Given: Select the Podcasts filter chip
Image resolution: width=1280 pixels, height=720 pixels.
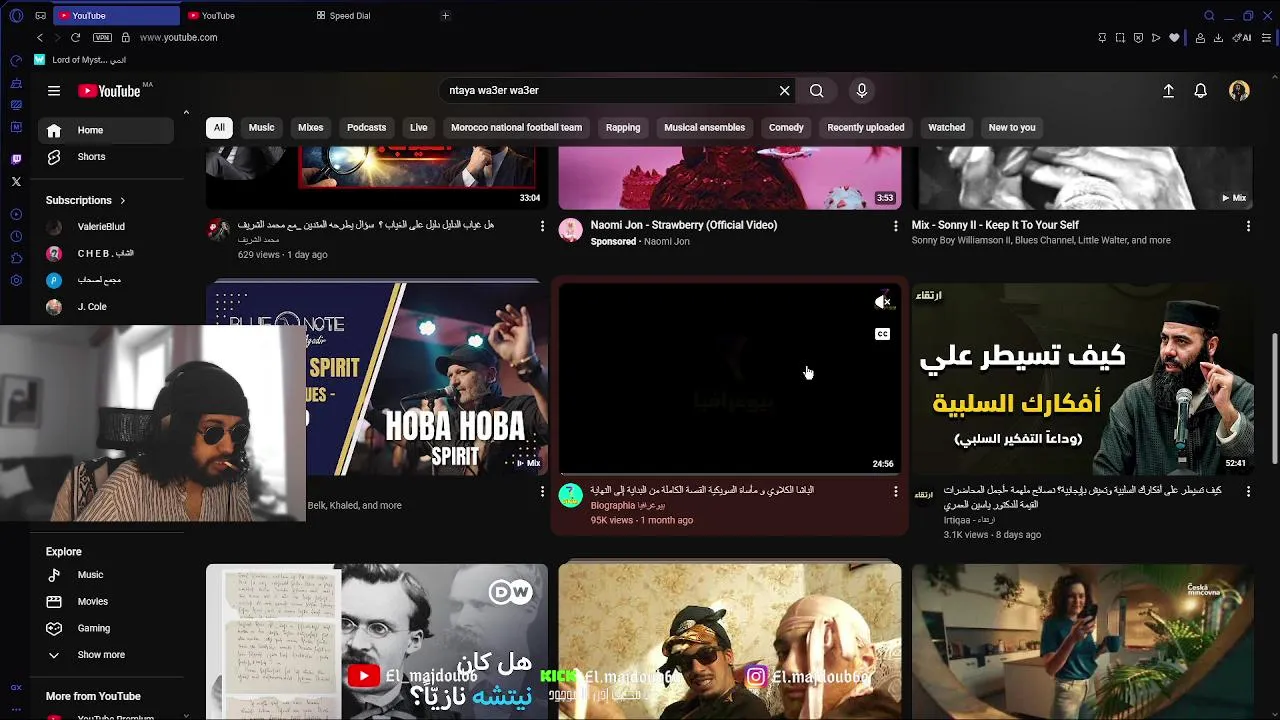Looking at the screenshot, I should tap(366, 127).
